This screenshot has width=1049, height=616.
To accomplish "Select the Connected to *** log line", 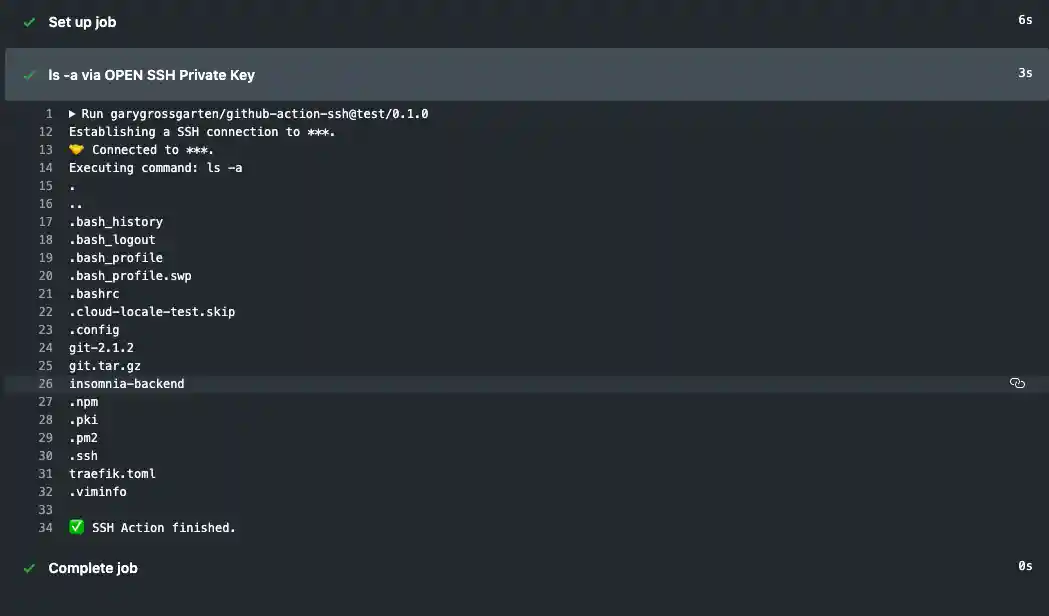I will click(150, 149).
